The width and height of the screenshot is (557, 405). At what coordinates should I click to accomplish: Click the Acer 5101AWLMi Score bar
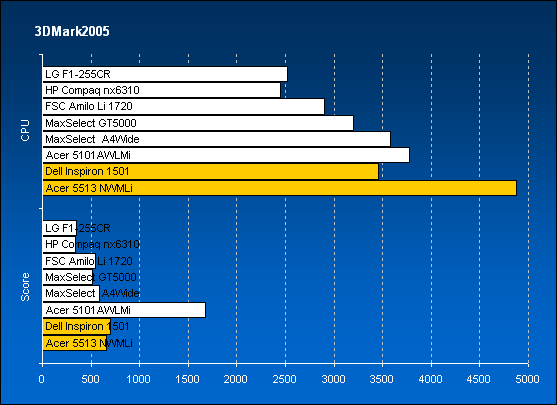click(x=124, y=310)
